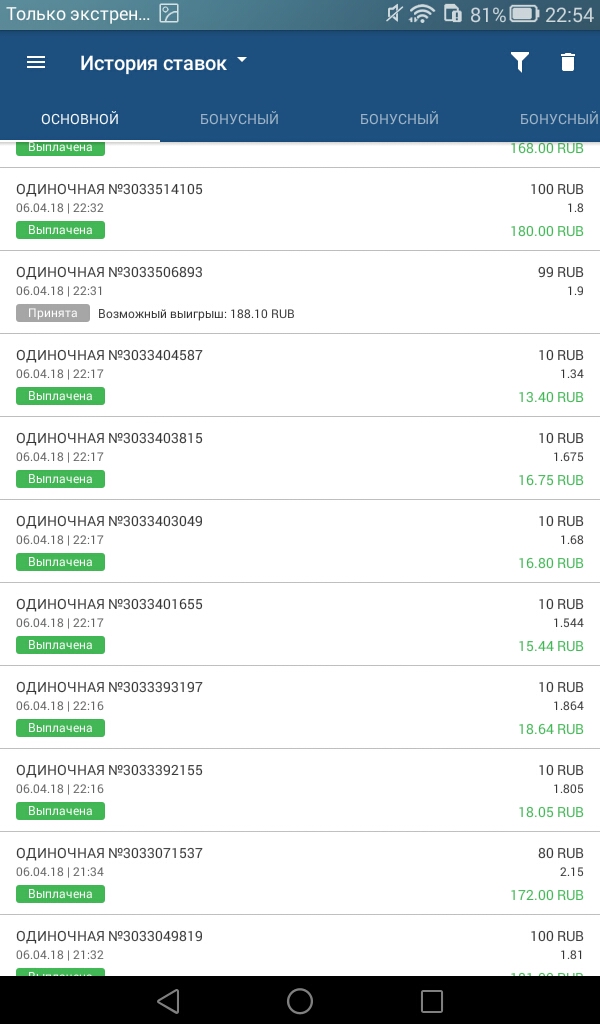Switch to the first Бонусный tab
Image resolution: width=600 pixels, height=1024 pixels.
click(239, 120)
